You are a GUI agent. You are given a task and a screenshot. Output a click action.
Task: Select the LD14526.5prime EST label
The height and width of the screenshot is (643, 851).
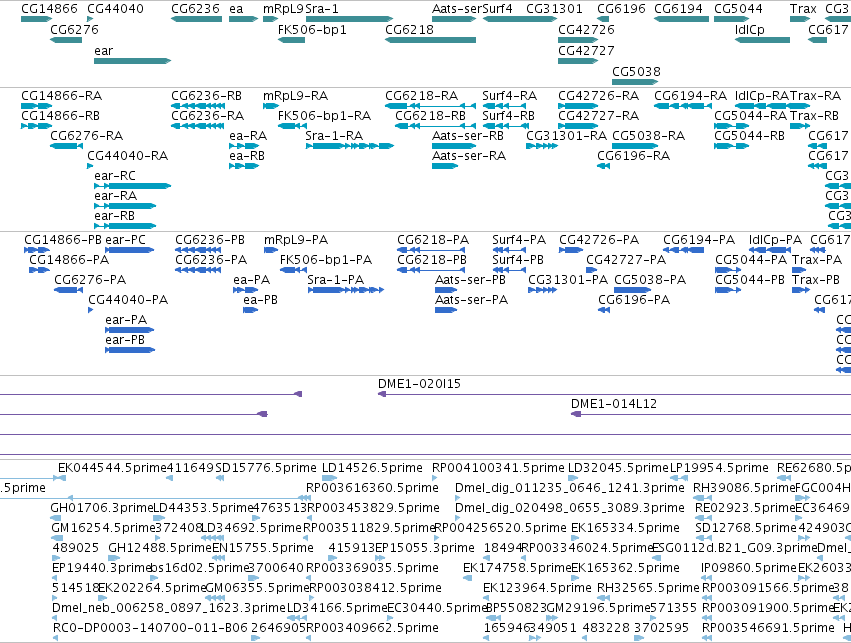coord(372,468)
